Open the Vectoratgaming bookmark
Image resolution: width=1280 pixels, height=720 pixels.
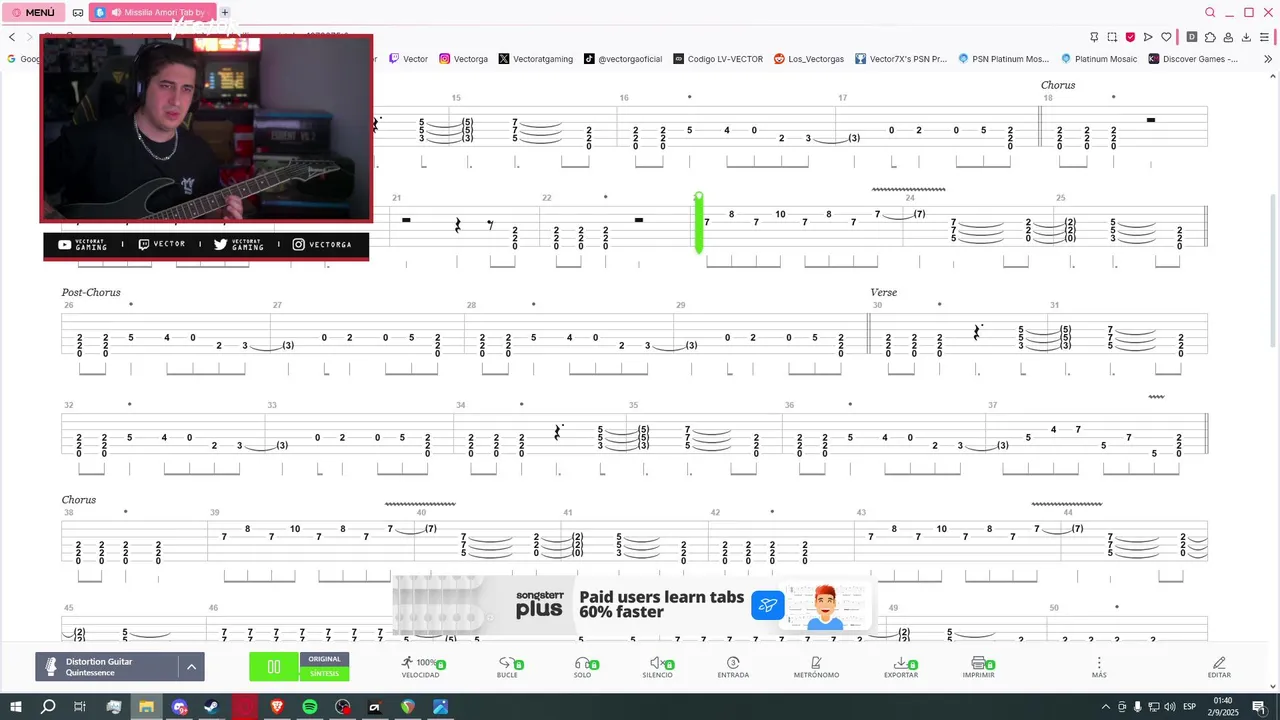[536, 59]
